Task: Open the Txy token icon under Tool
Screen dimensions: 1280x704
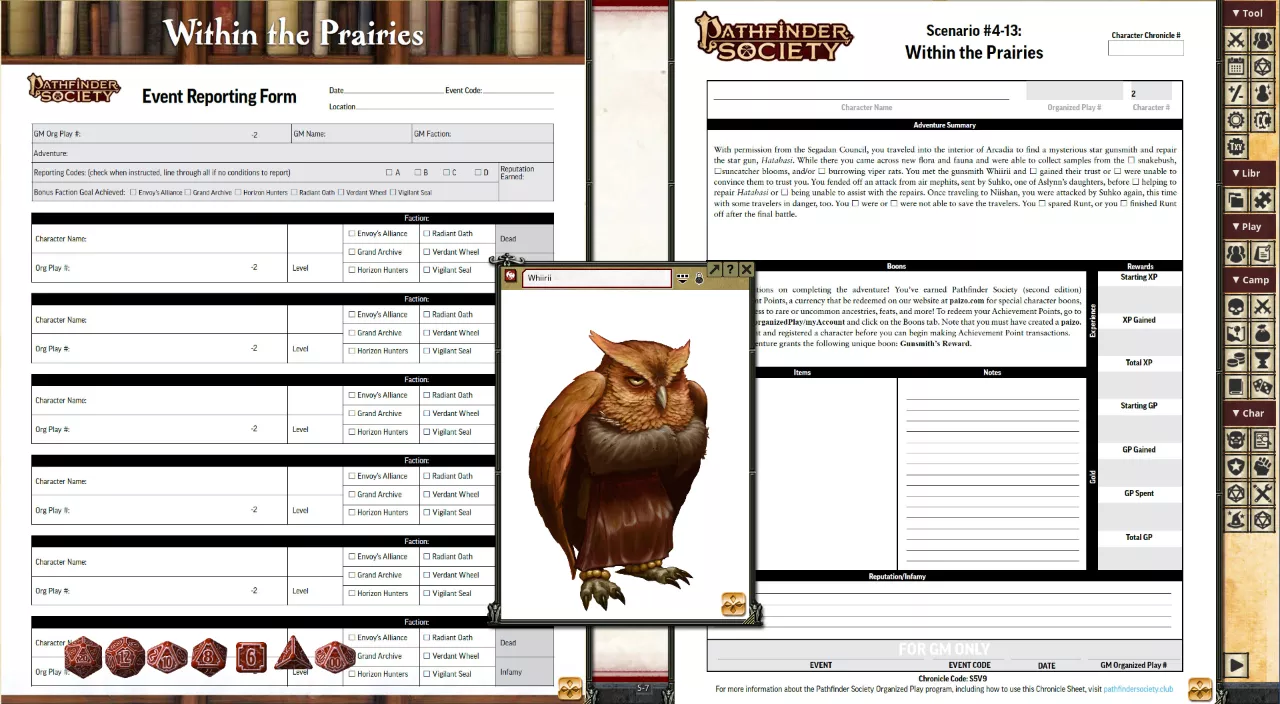Action: 1236,147
